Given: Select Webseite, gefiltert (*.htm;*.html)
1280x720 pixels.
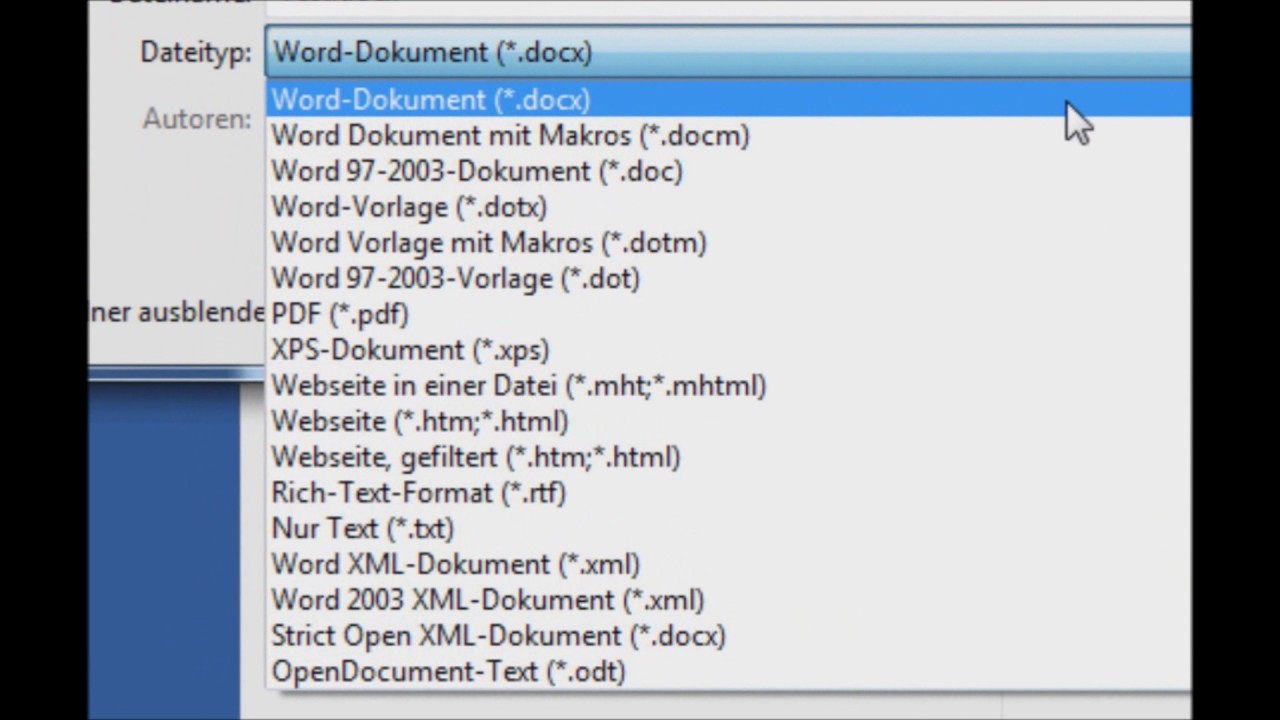Looking at the screenshot, I should (x=728, y=457).
